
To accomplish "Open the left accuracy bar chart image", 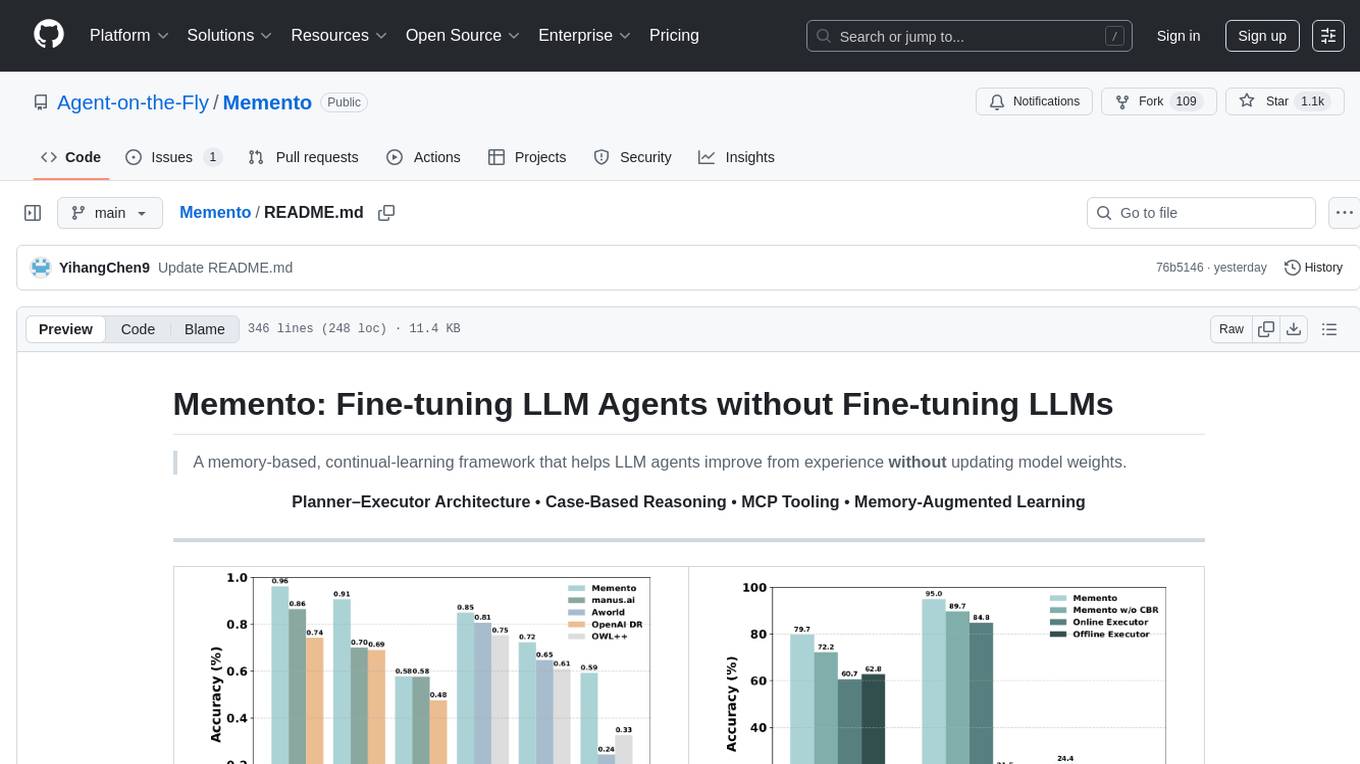I will point(431,665).
